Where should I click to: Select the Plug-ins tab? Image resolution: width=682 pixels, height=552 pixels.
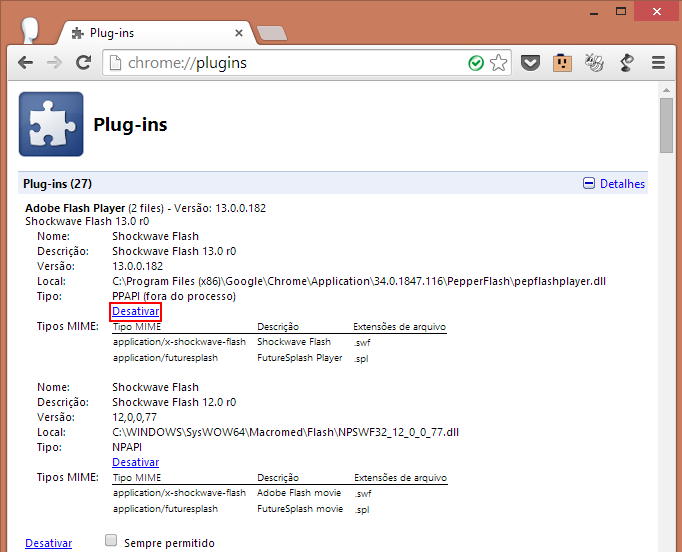click(x=156, y=33)
